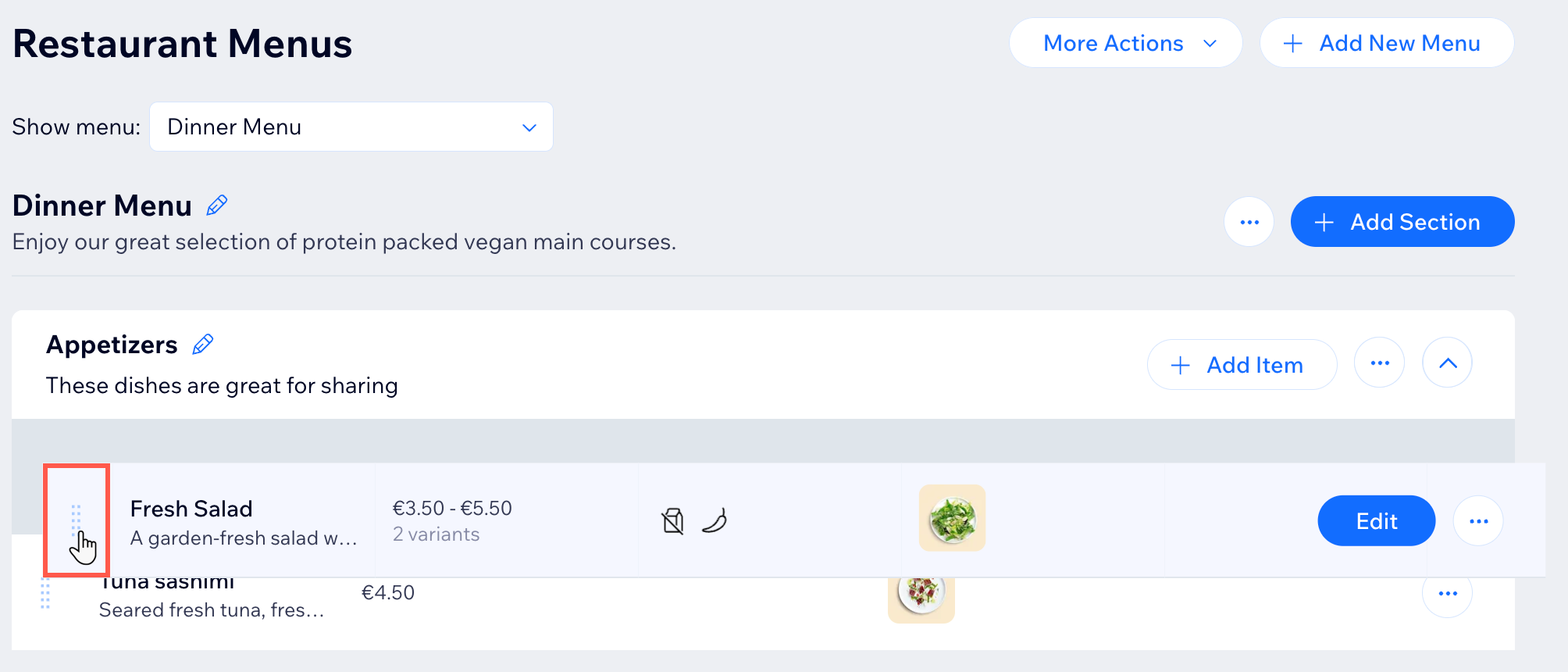Open Dinner Menu more options ellipsis
The image size is (1568, 672).
pos(1249,222)
